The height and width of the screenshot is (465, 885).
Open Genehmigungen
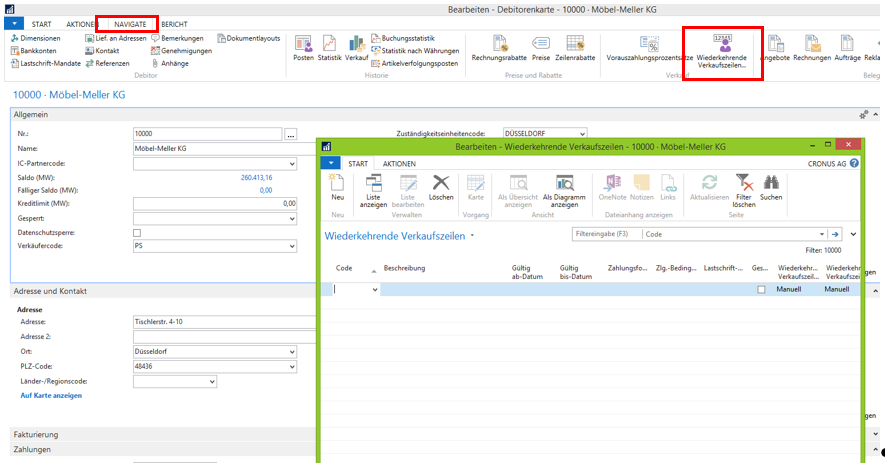(x=181, y=51)
